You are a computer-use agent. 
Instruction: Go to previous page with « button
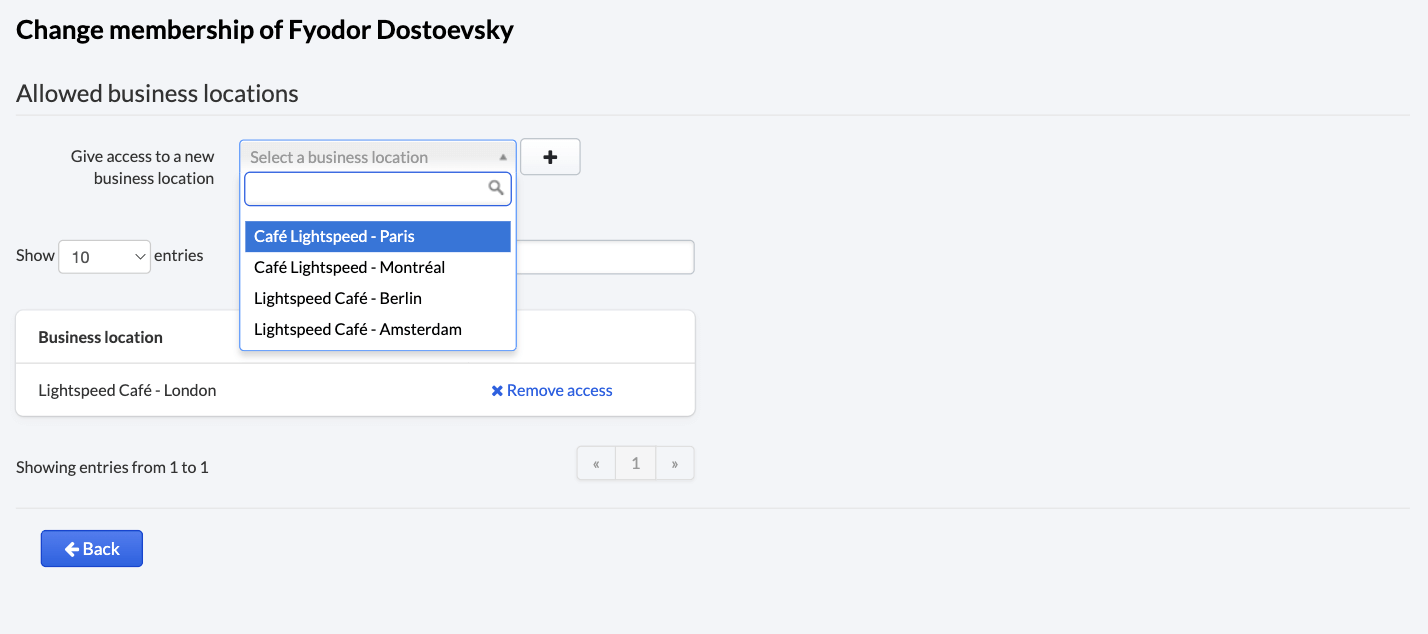point(596,464)
